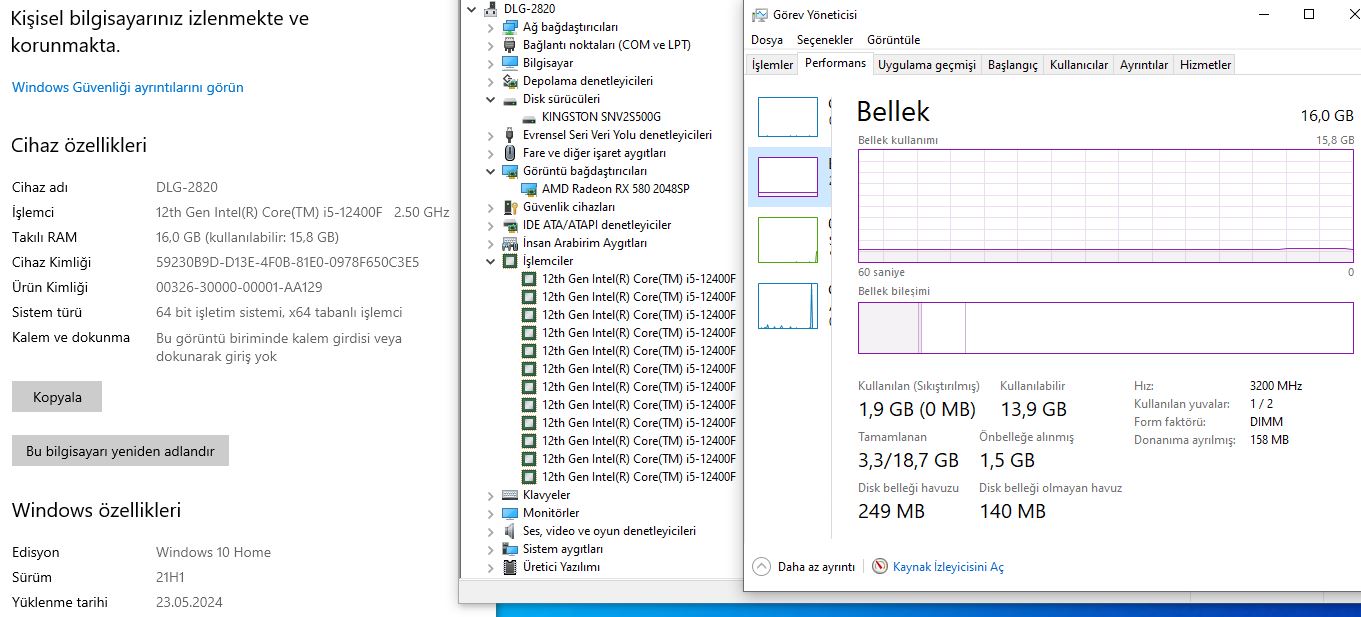Viewport: 1361px width, 617px height.
Task: Expand the Klavyeler node arrow
Action: [x=490, y=495]
